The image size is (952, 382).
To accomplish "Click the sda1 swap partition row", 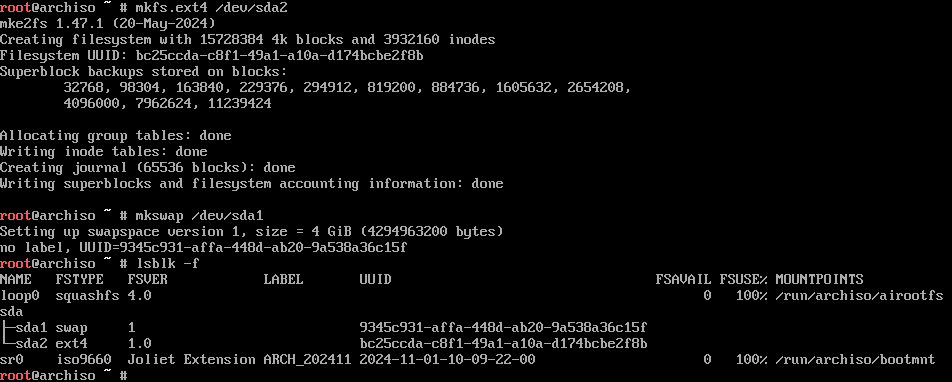I will (x=324, y=327).
